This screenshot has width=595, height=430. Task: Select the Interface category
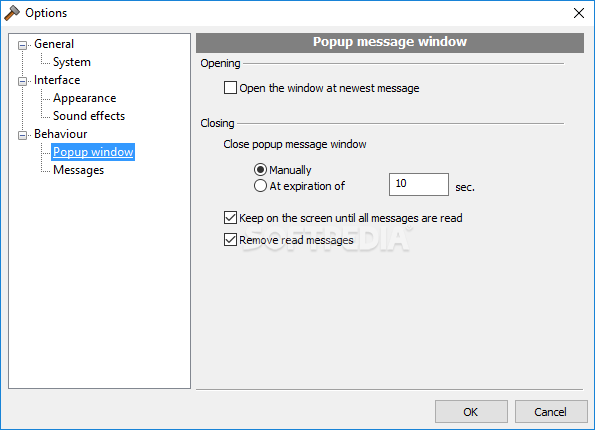[57, 80]
